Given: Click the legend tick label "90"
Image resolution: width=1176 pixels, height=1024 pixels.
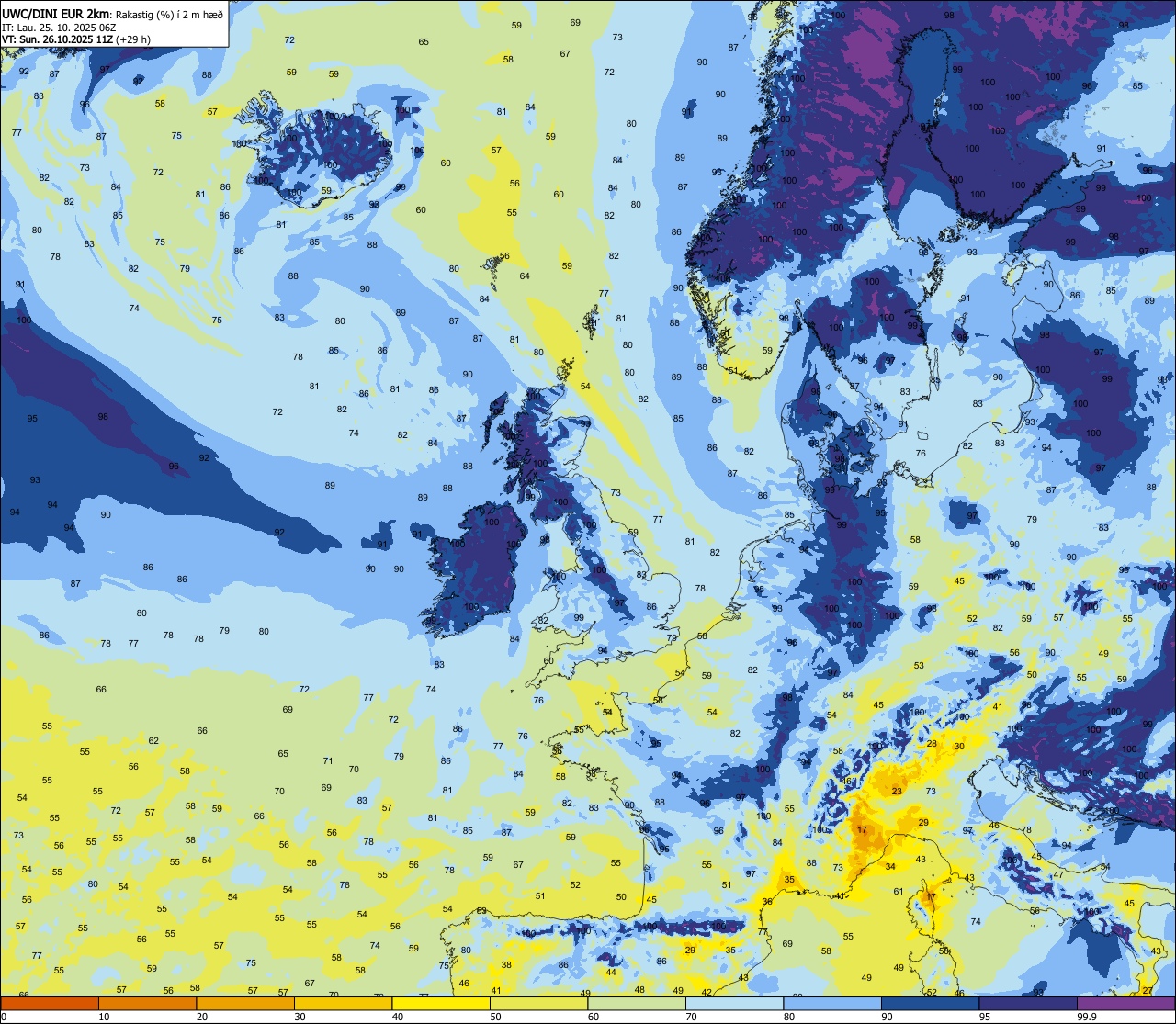Looking at the screenshot, I should coord(887,1017).
